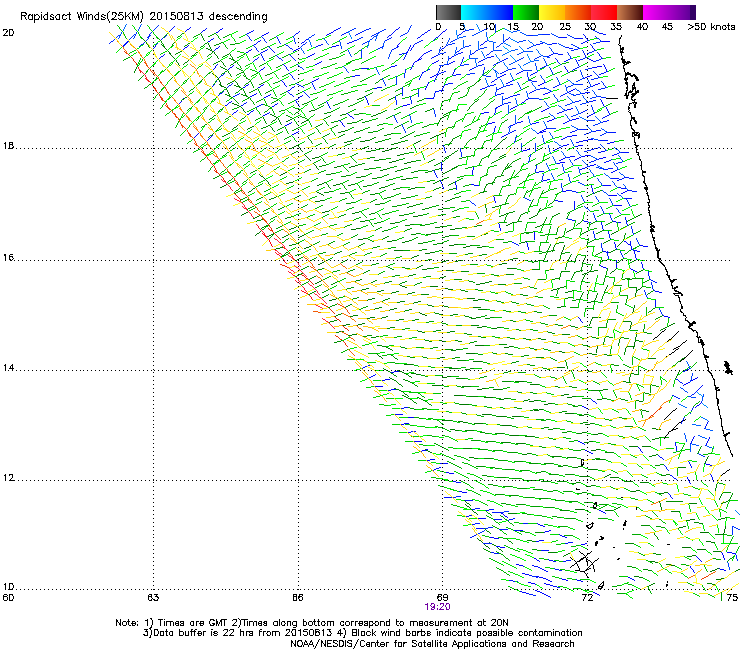Click the magenta-purple 40-50 knots legend segment

click(x=669, y=12)
